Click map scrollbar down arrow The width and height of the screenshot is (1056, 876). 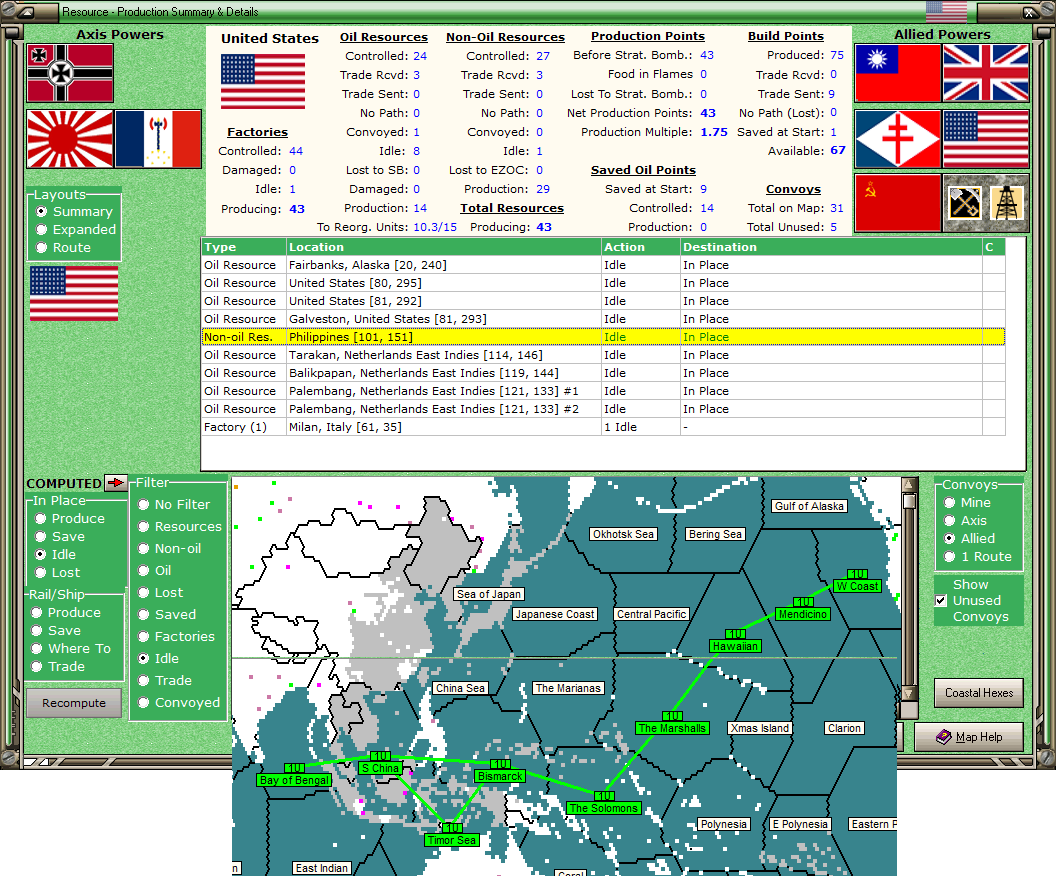(909, 693)
